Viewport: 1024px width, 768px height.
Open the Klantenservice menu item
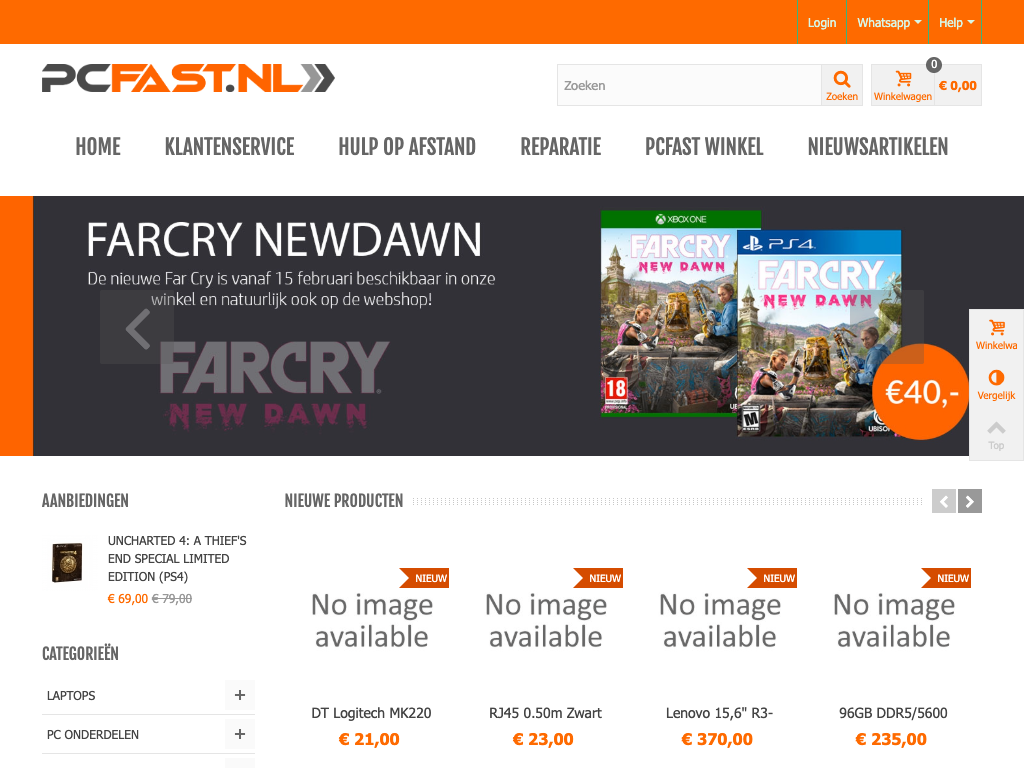[229, 147]
